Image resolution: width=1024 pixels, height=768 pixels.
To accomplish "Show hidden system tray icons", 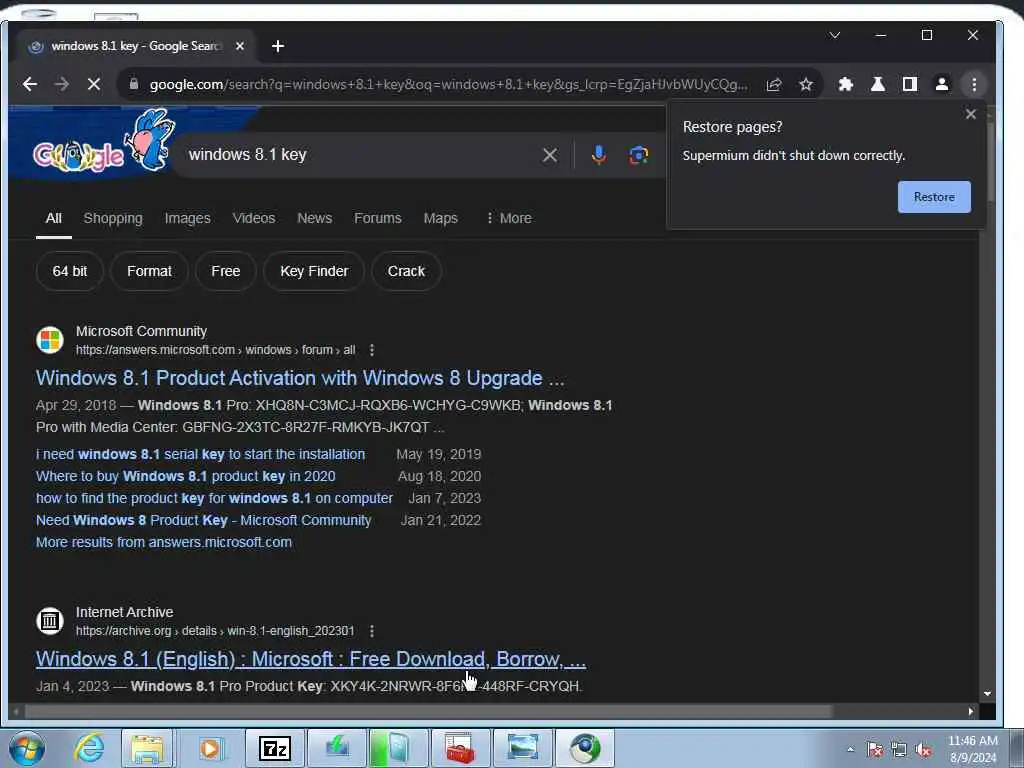I will coord(850,750).
